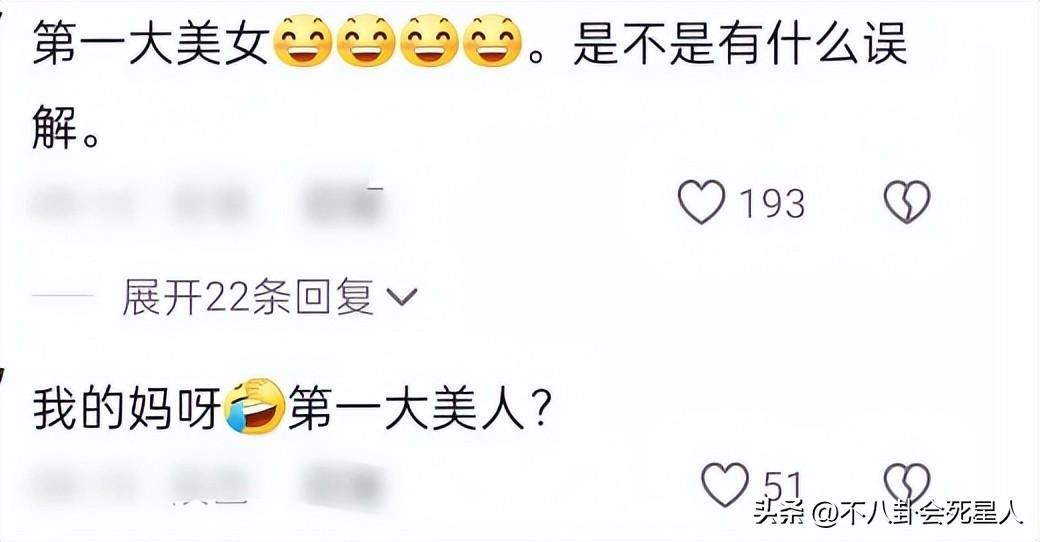
Task: Click the laughing-crying emoji after 我的妈呀
Action: tap(255, 407)
